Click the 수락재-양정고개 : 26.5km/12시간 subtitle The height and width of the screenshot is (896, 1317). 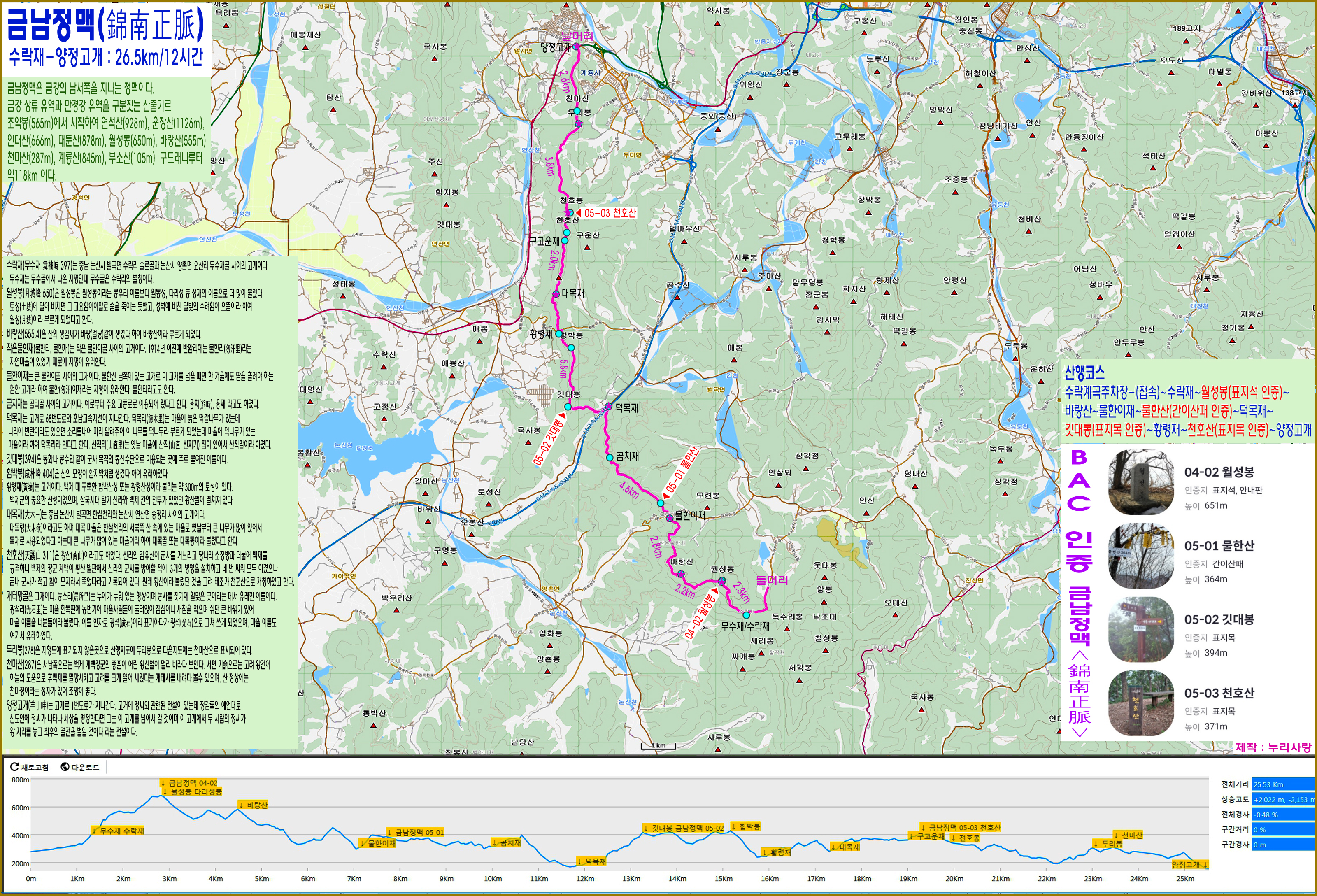coord(105,57)
